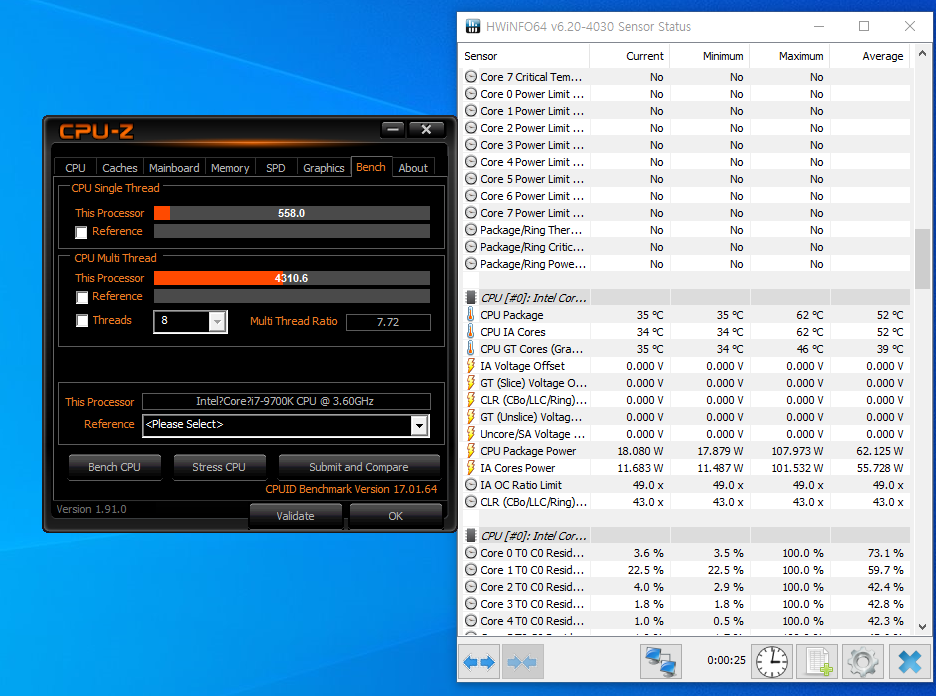
Task: Click the Minimum column header
Action: tap(710, 56)
